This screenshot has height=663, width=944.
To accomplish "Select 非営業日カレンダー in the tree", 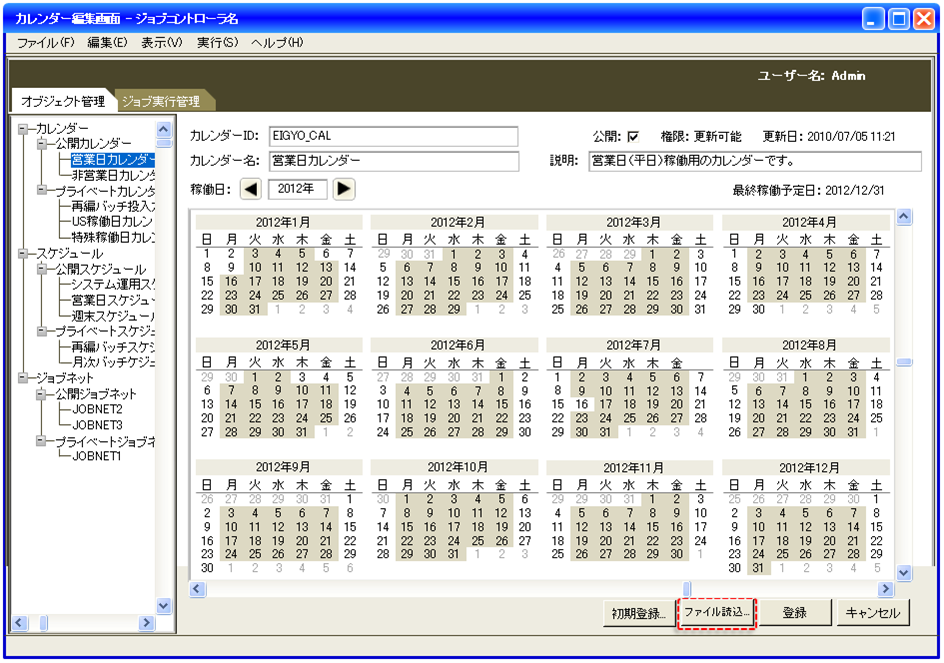I will 113,175.
